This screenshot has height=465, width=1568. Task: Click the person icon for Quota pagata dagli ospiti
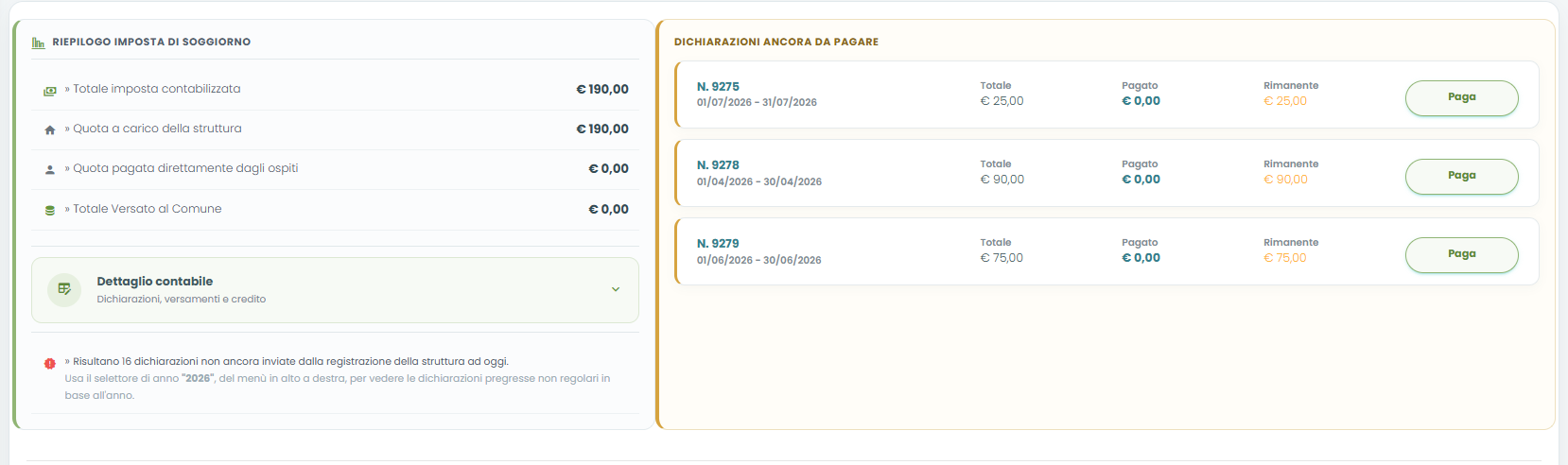[x=50, y=170]
